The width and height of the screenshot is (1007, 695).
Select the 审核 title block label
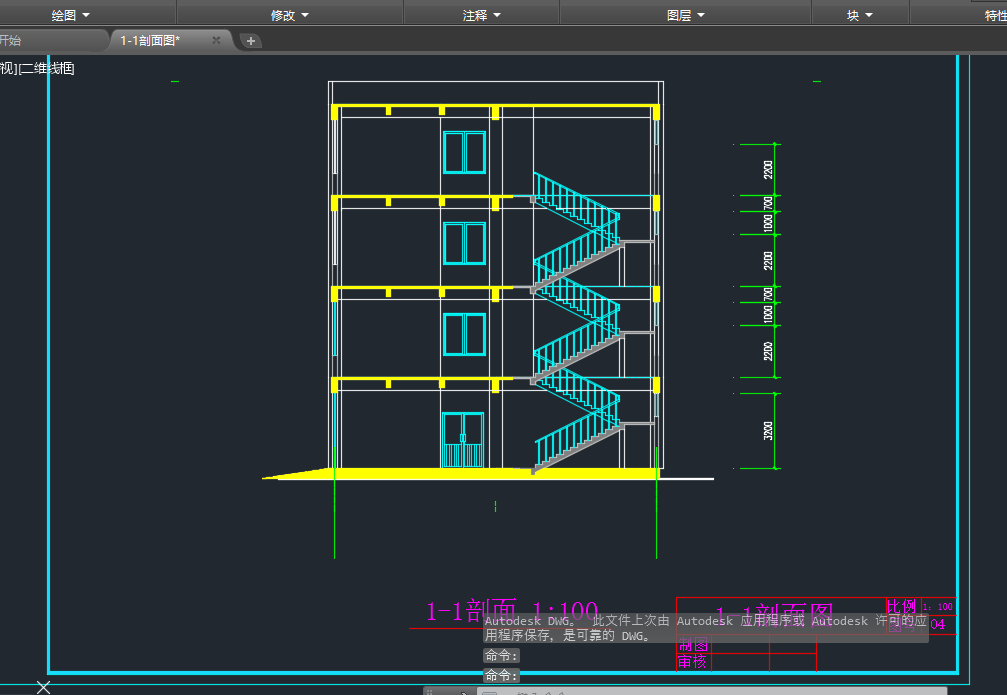pos(692,662)
